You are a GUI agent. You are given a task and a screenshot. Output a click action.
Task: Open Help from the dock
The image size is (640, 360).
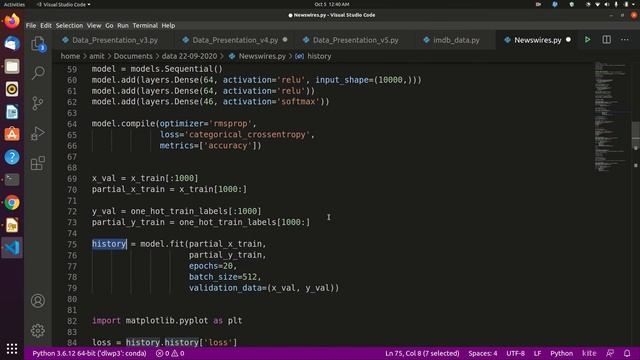[12, 157]
